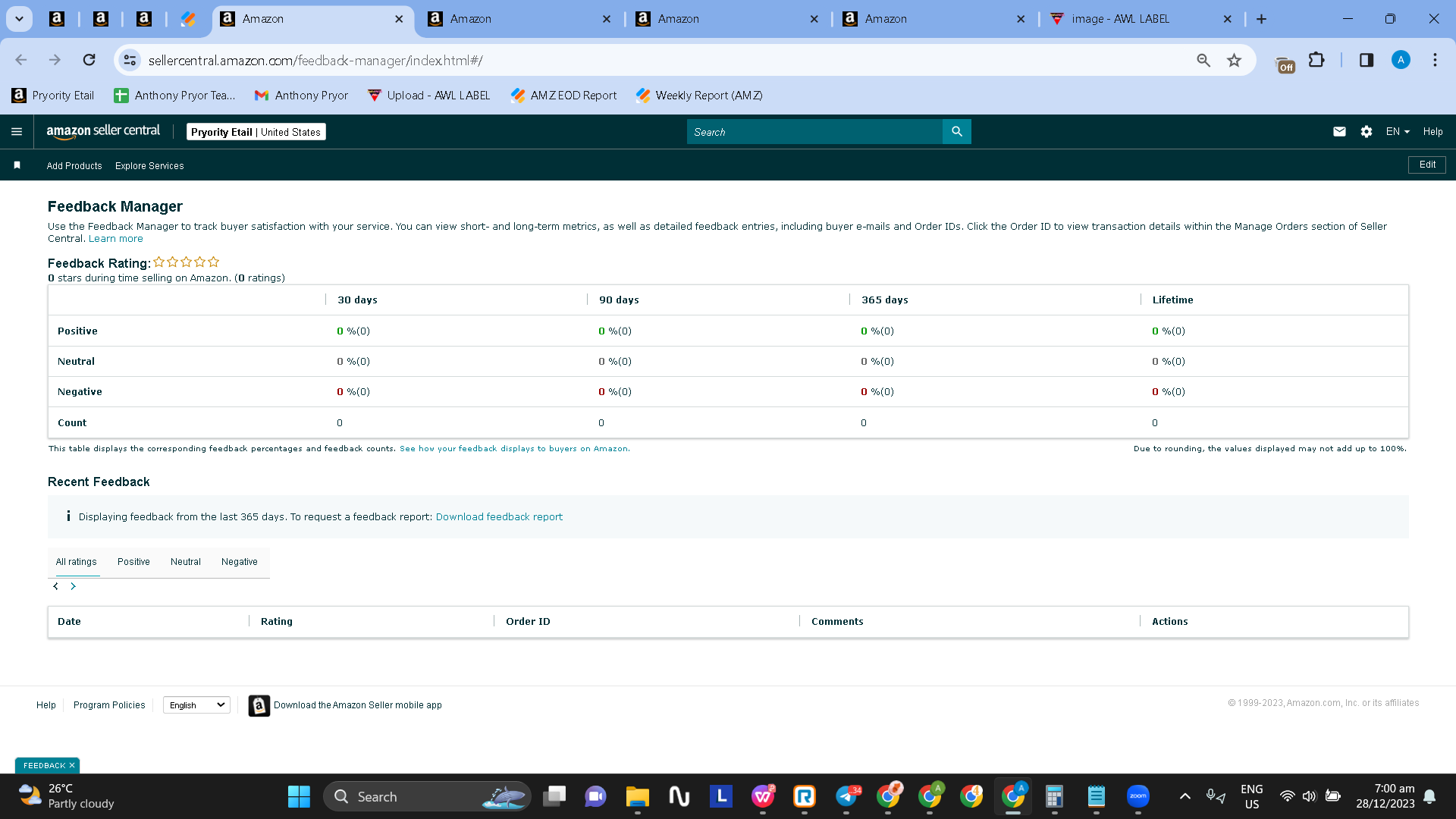Click the Amazon Seller mobile app icon

point(259,705)
